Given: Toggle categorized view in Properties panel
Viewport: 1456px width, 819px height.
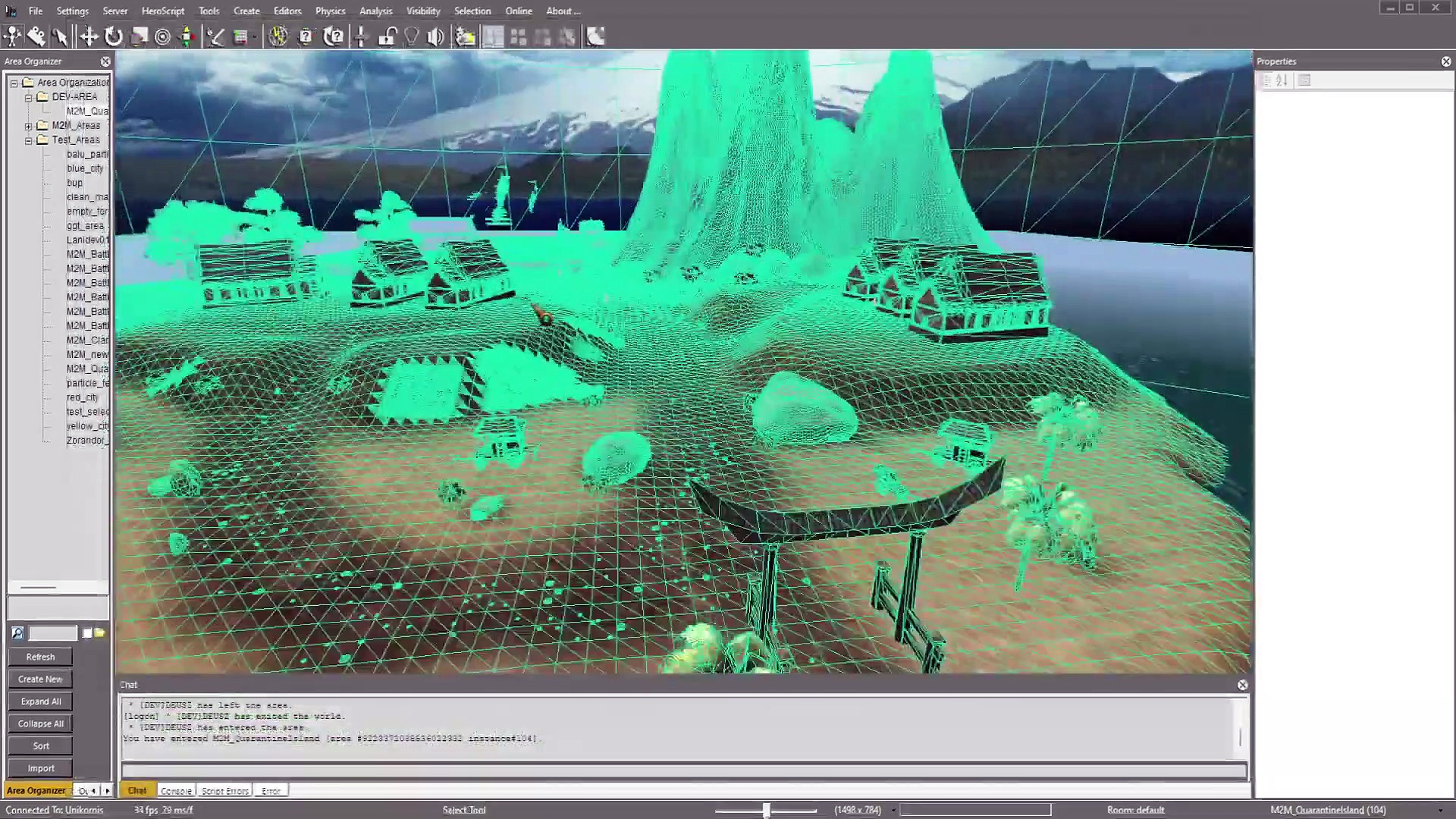Looking at the screenshot, I should [1265, 80].
